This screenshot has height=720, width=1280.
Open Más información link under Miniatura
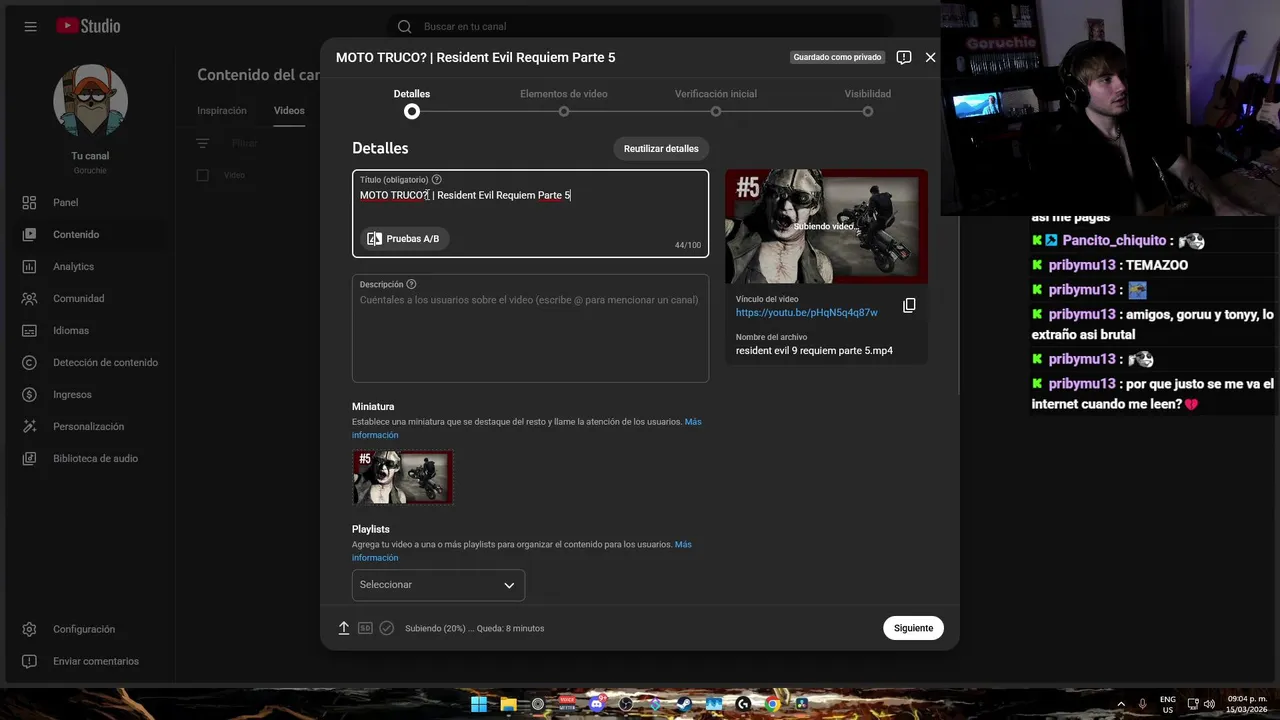click(x=527, y=428)
